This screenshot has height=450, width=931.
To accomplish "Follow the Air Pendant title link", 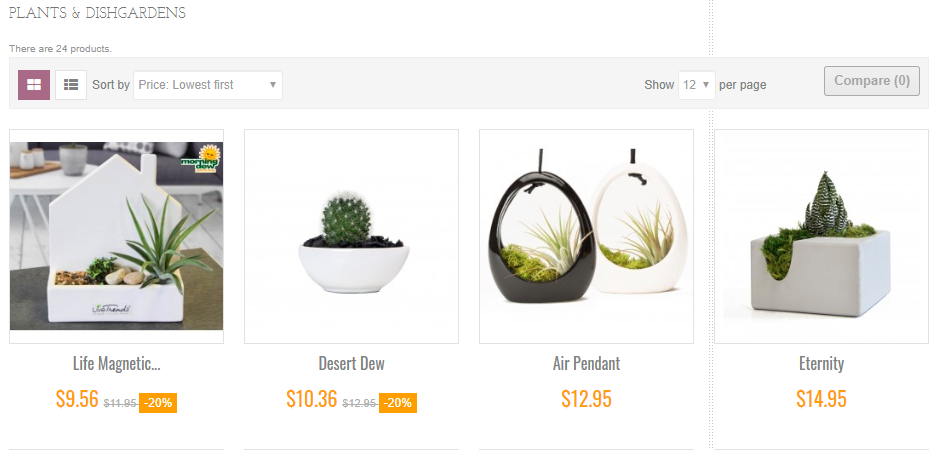I will [587, 363].
